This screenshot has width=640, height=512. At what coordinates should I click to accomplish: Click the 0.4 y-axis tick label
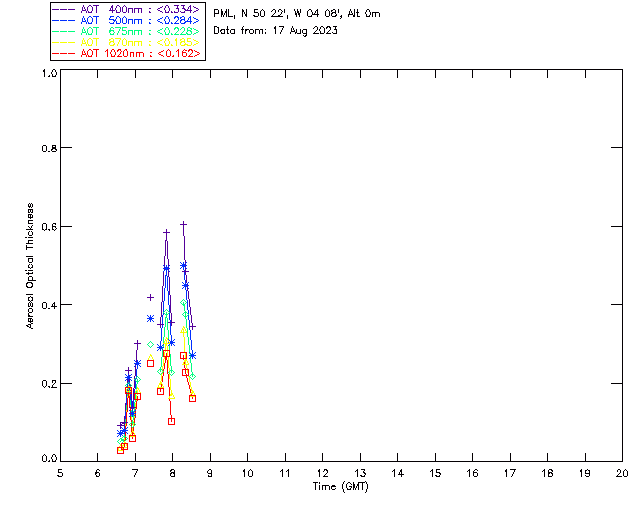tap(49, 305)
